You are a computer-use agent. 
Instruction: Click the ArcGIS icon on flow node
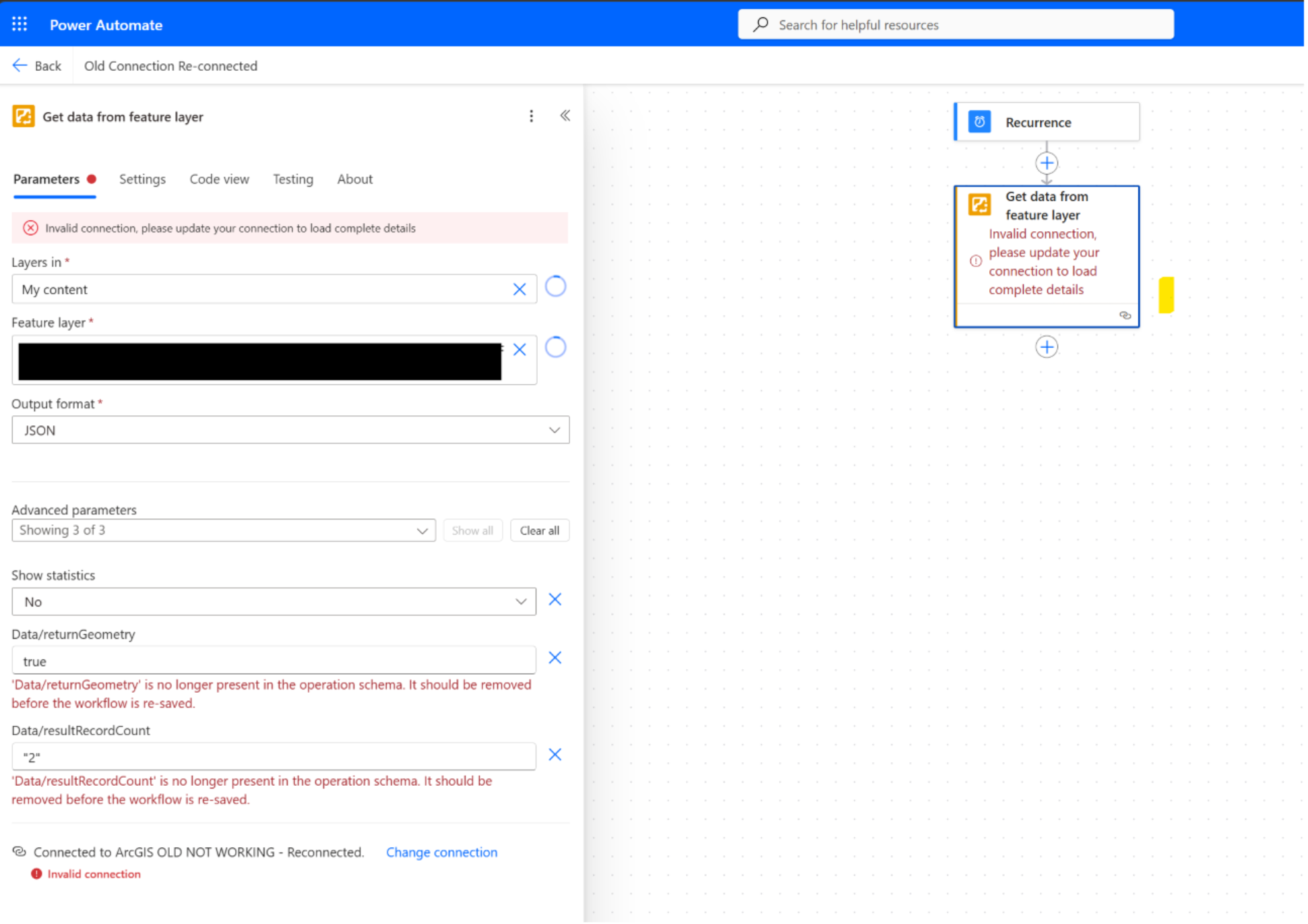click(x=980, y=204)
